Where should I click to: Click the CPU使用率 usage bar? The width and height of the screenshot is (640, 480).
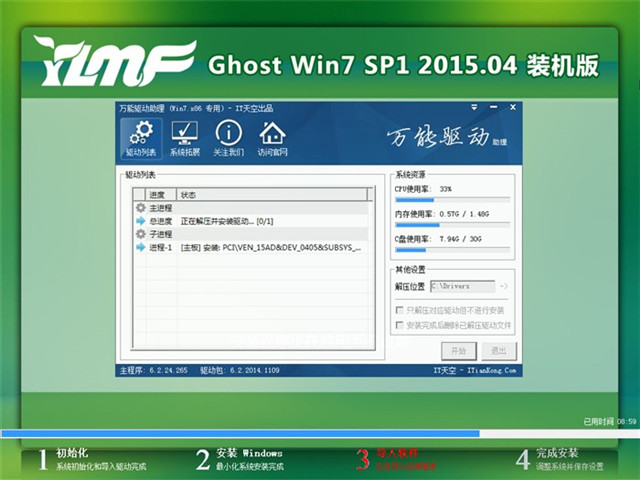[x=452, y=200]
